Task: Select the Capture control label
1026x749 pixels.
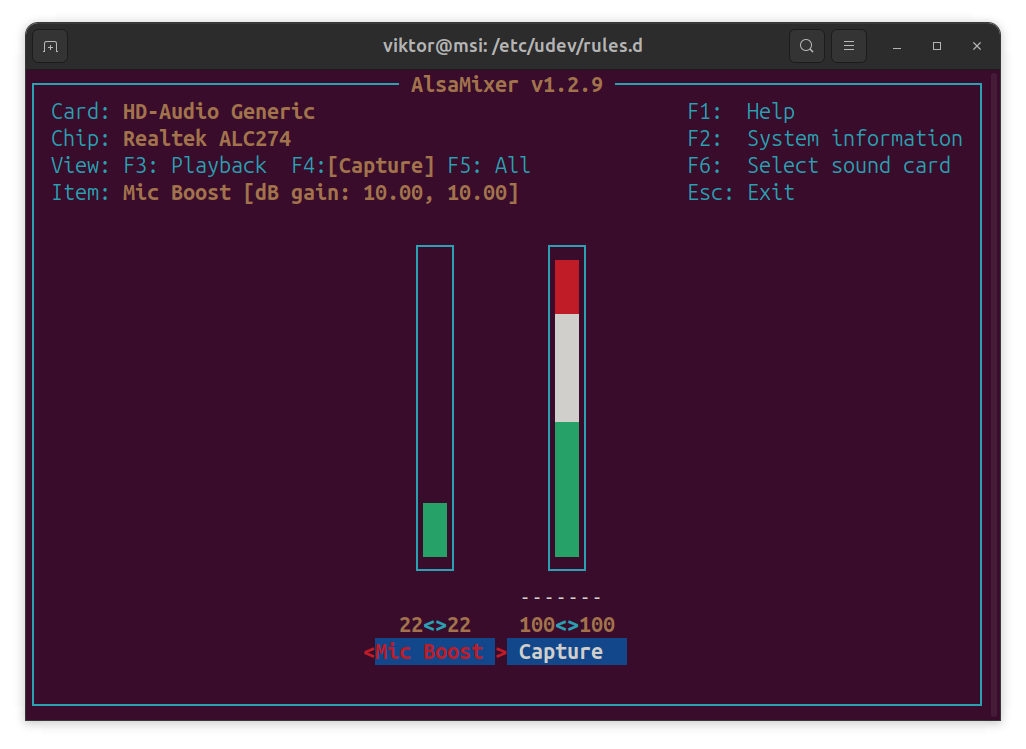Action: point(561,652)
